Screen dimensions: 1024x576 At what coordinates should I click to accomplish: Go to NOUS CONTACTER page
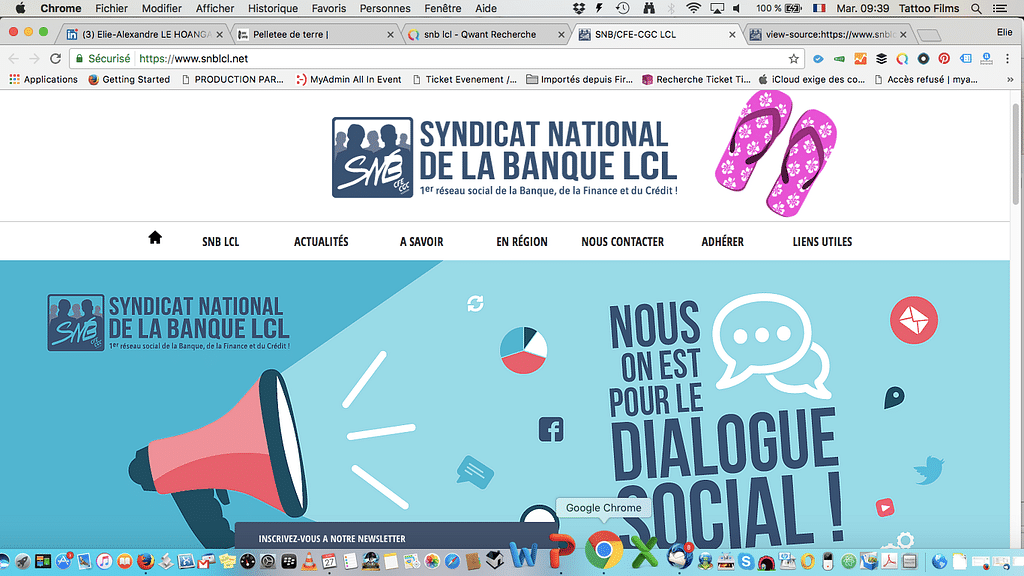[x=622, y=242]
